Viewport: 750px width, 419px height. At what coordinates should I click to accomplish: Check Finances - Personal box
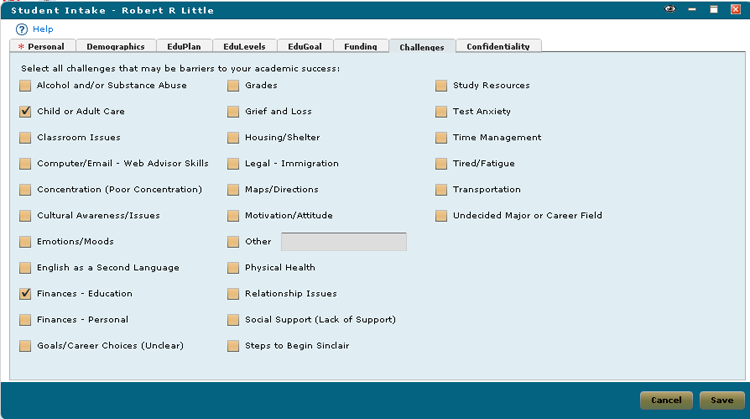[25, 320]
